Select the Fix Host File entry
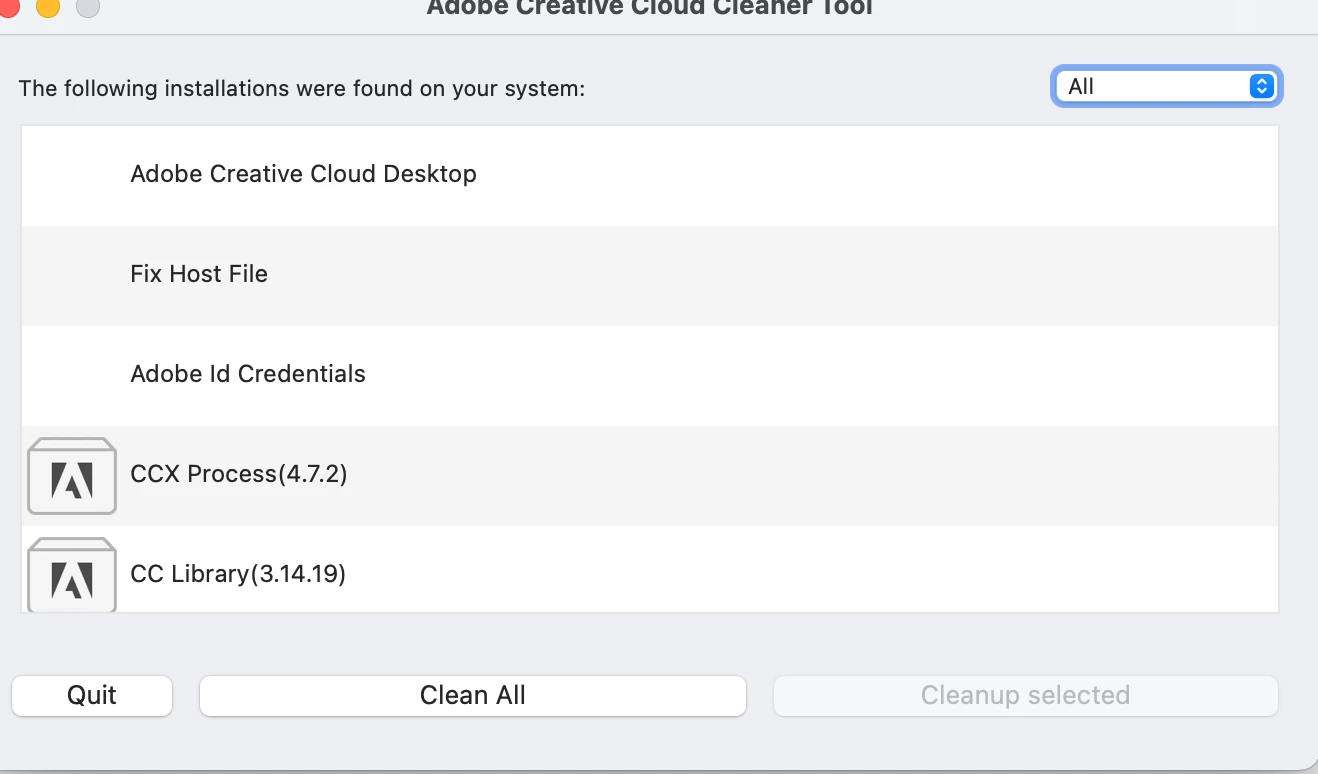The width and height of the screenshot is (1318, 774). tap(199, 274)
